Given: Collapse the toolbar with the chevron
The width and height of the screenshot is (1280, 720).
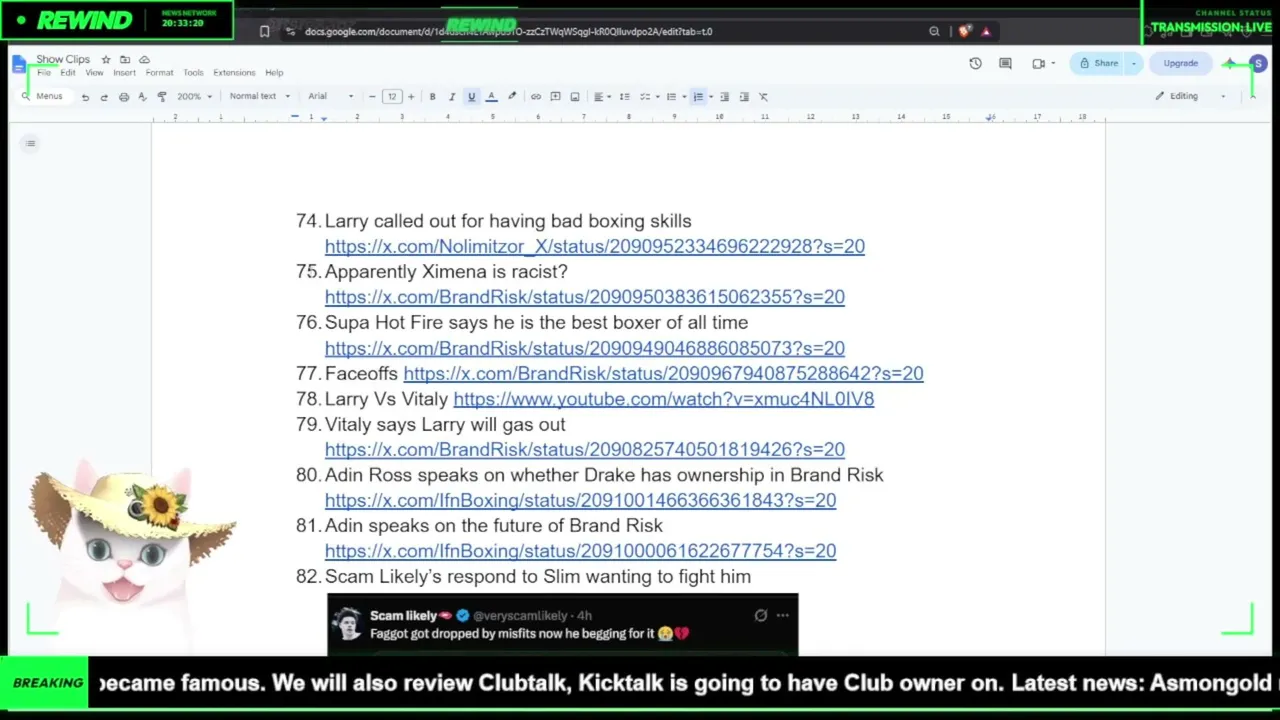Looking at the screenshot, I should [x=1252, y=96].
